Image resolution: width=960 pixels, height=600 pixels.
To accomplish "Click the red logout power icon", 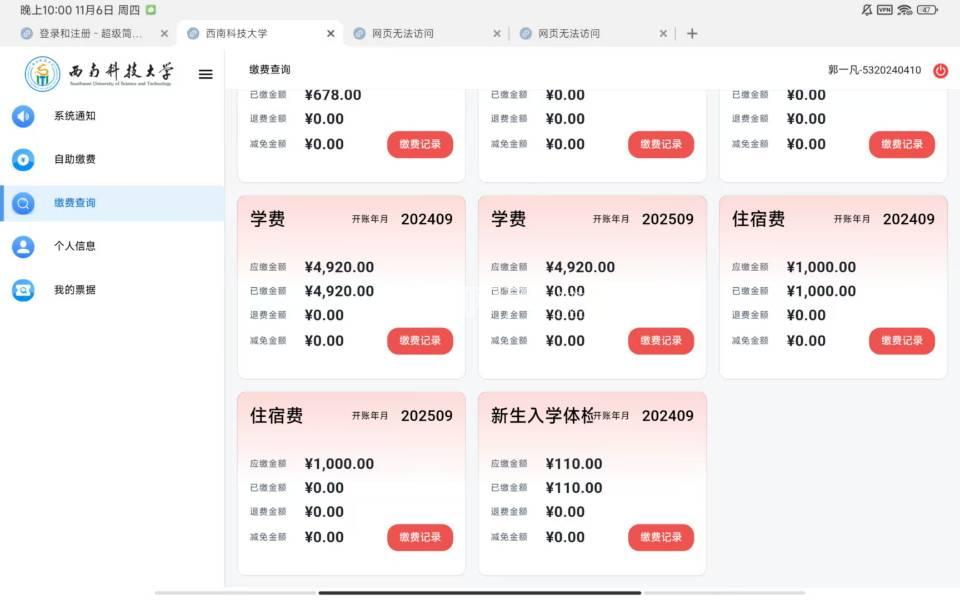I will [x=940, y=70].
